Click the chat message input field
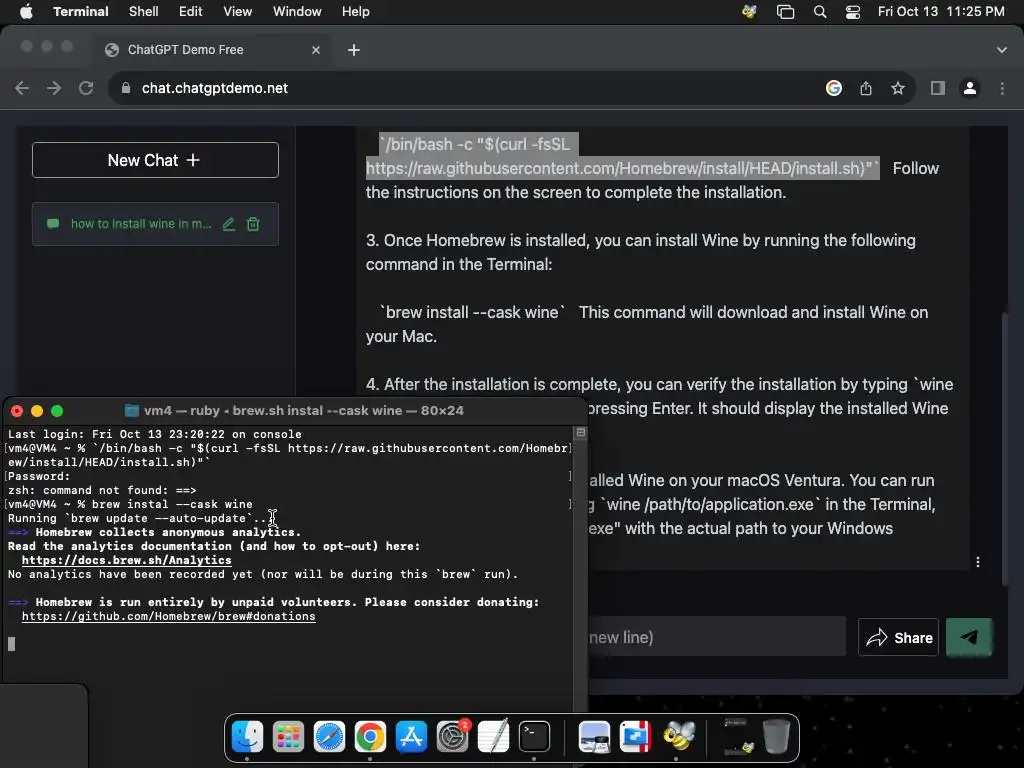This screenshot has width=1024, height=768. coord(716,637)
